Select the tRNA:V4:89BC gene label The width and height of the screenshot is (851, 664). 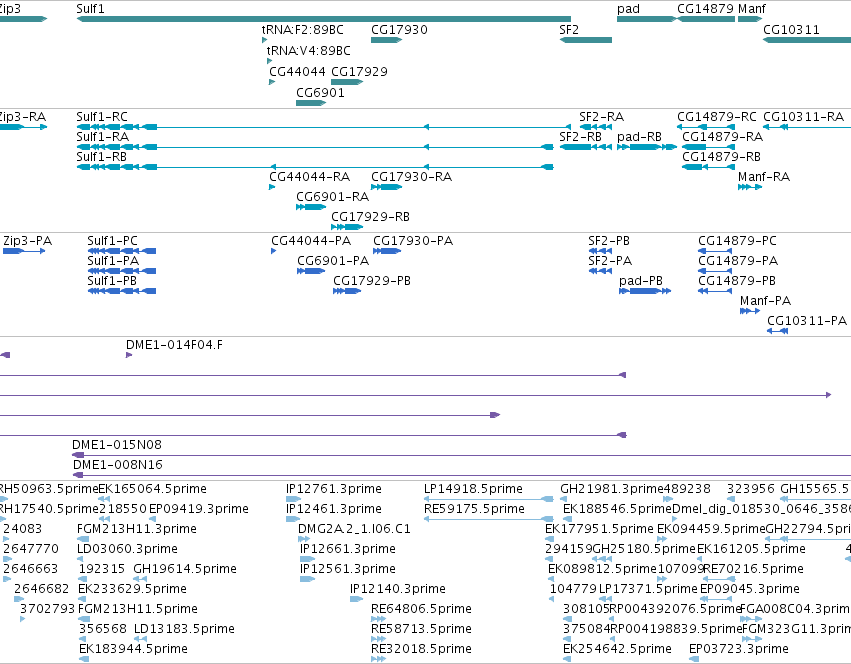point(309,51)
